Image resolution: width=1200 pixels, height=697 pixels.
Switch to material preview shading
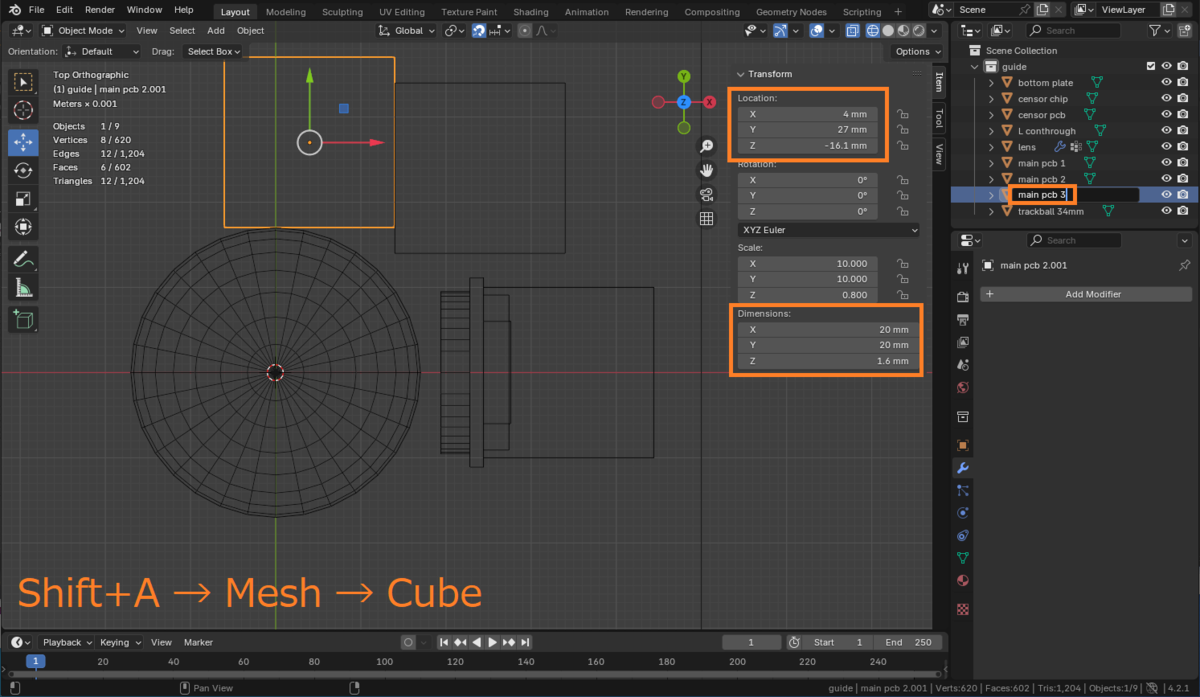click(904, 30)
